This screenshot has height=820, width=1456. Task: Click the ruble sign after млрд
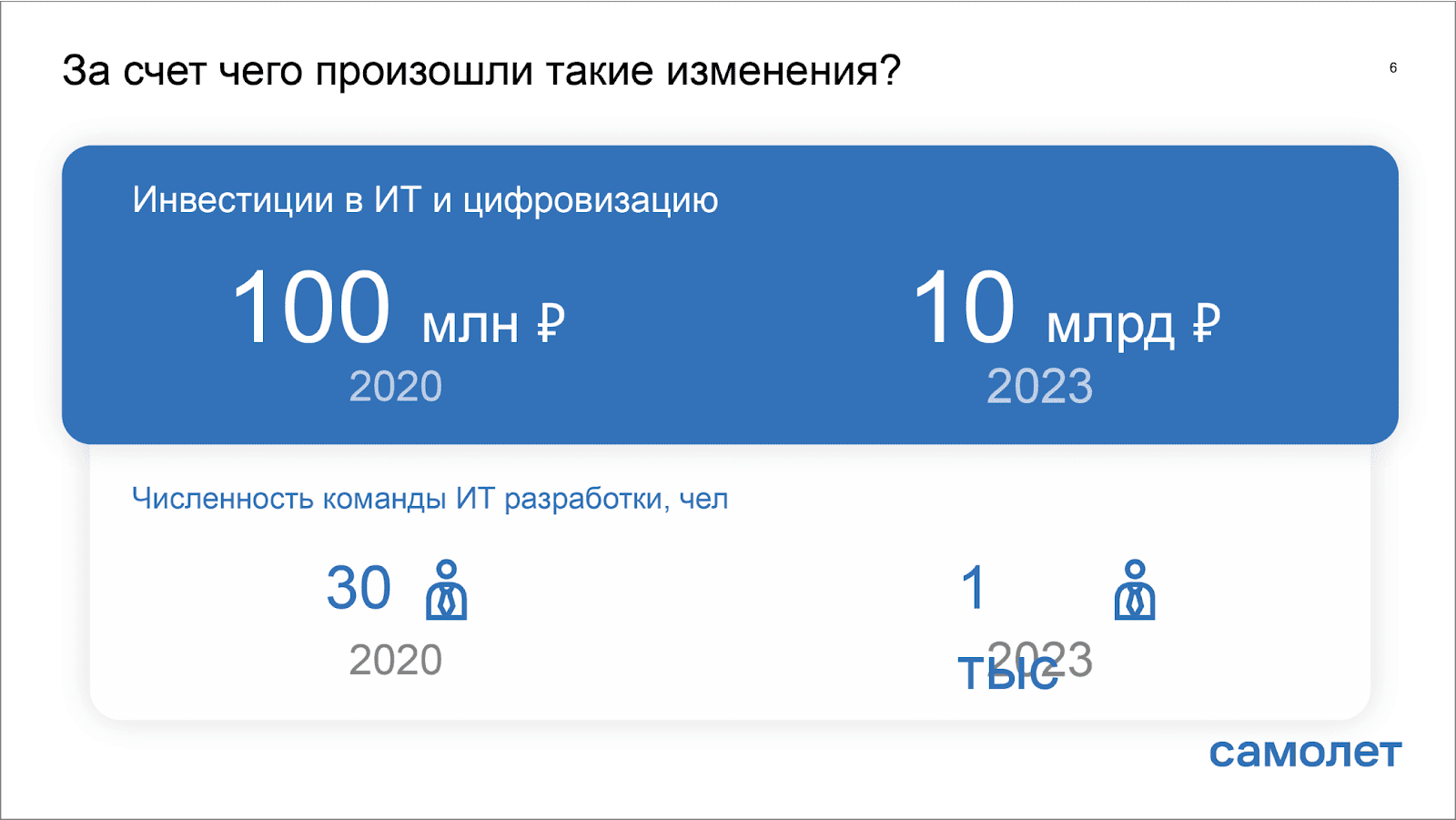[x=1206, y=323]
